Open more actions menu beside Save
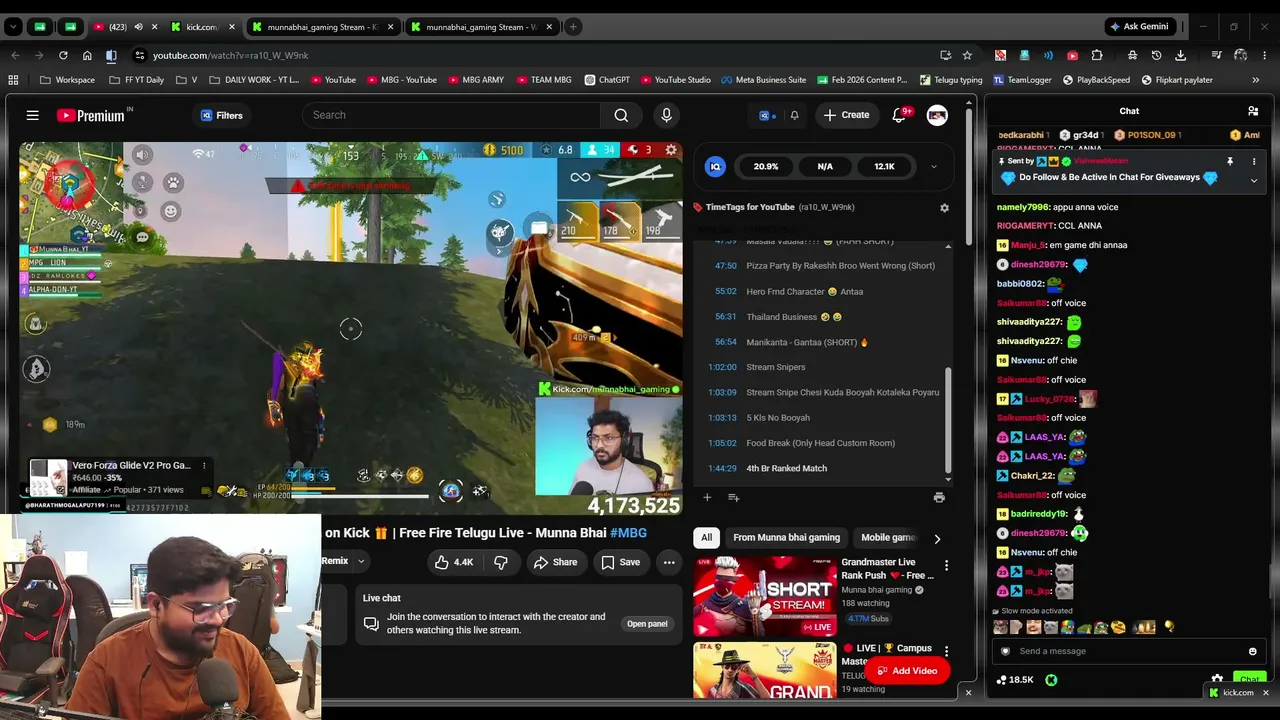The height and width of the screenshot is (720, 1280). coord(669,562)
